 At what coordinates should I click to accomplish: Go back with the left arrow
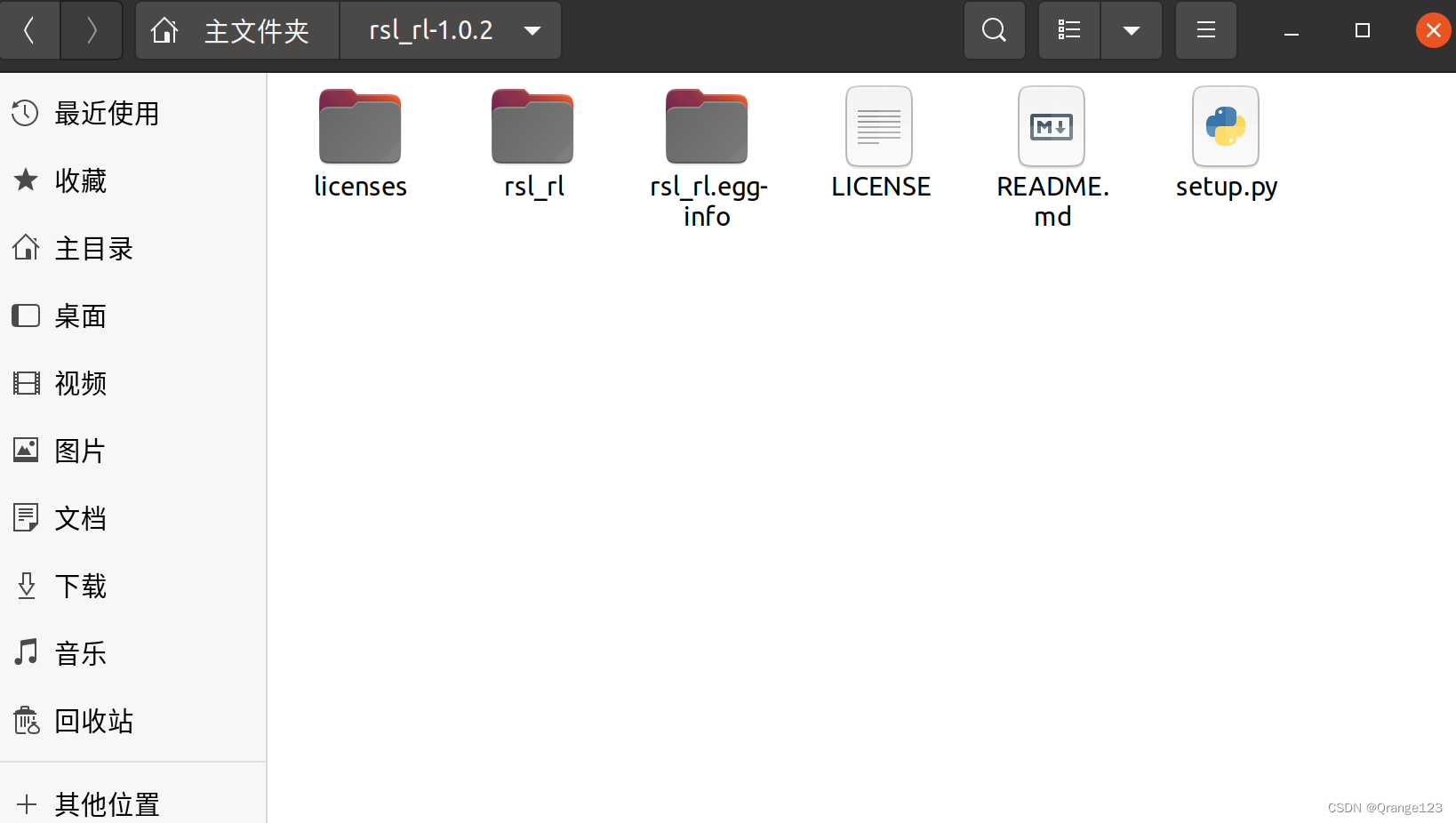pos(29,30)
